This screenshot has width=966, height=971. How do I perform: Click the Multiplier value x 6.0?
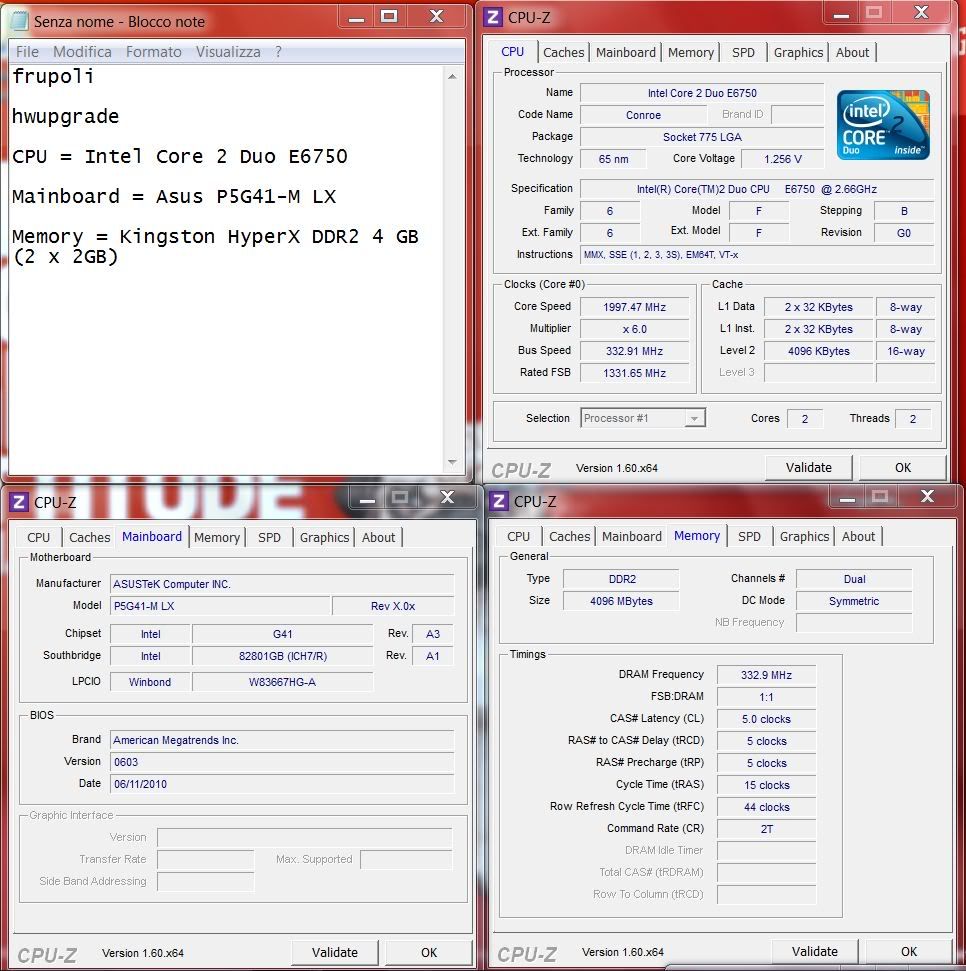point(635,329)
